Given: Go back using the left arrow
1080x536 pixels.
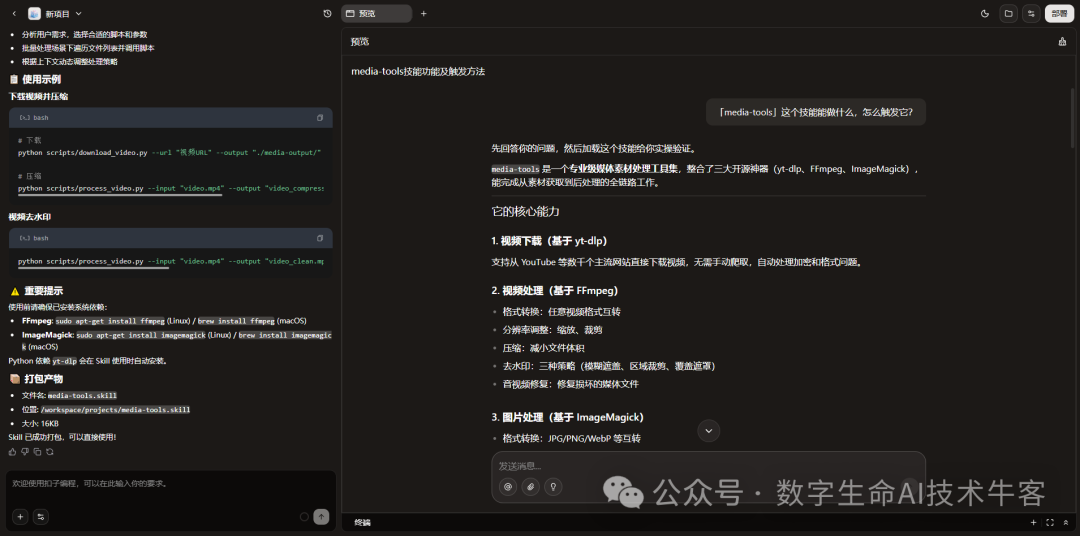Looking at the screenshot, I should [x=14, y=14].
